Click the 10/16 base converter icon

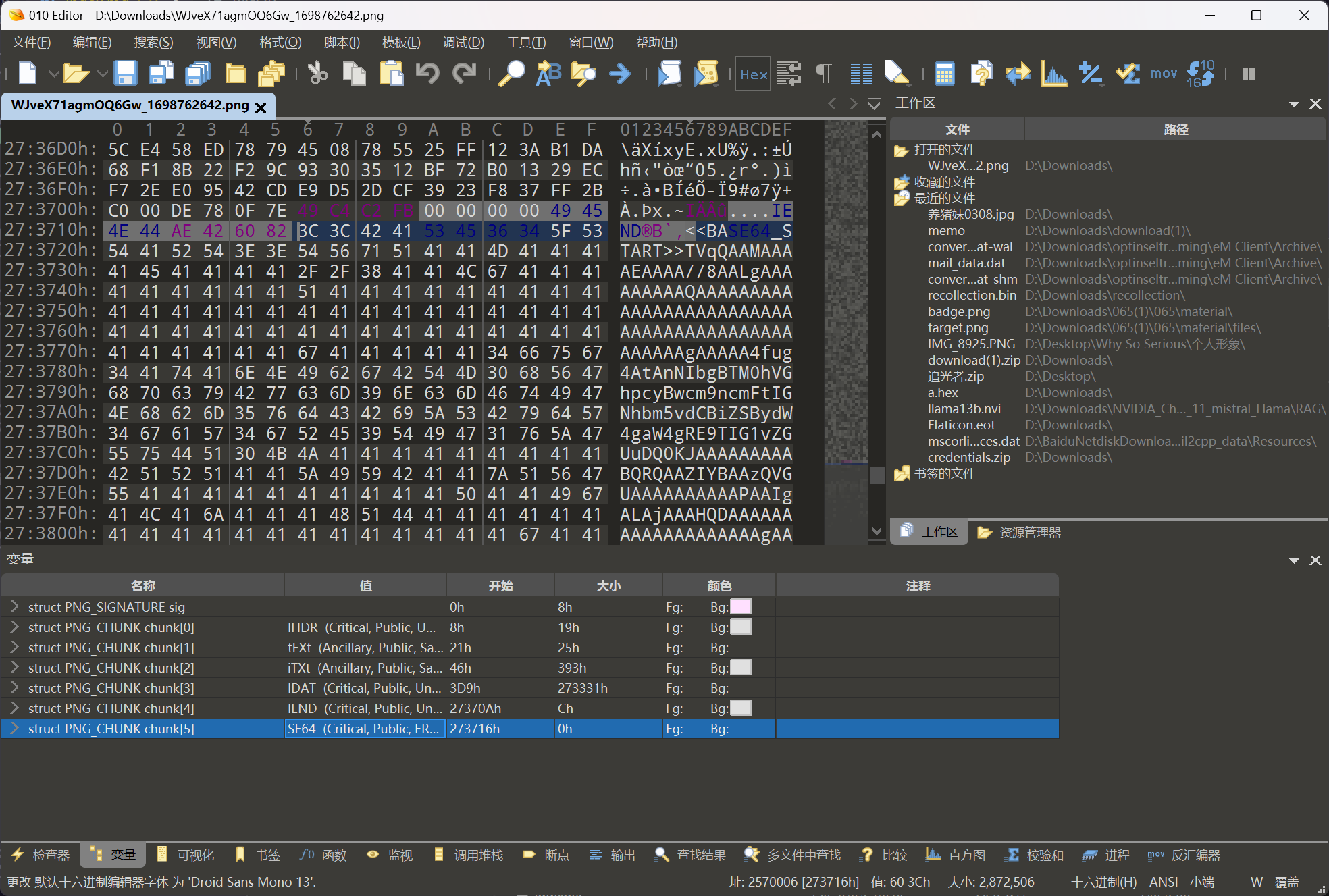click(x=1201, y=73)
